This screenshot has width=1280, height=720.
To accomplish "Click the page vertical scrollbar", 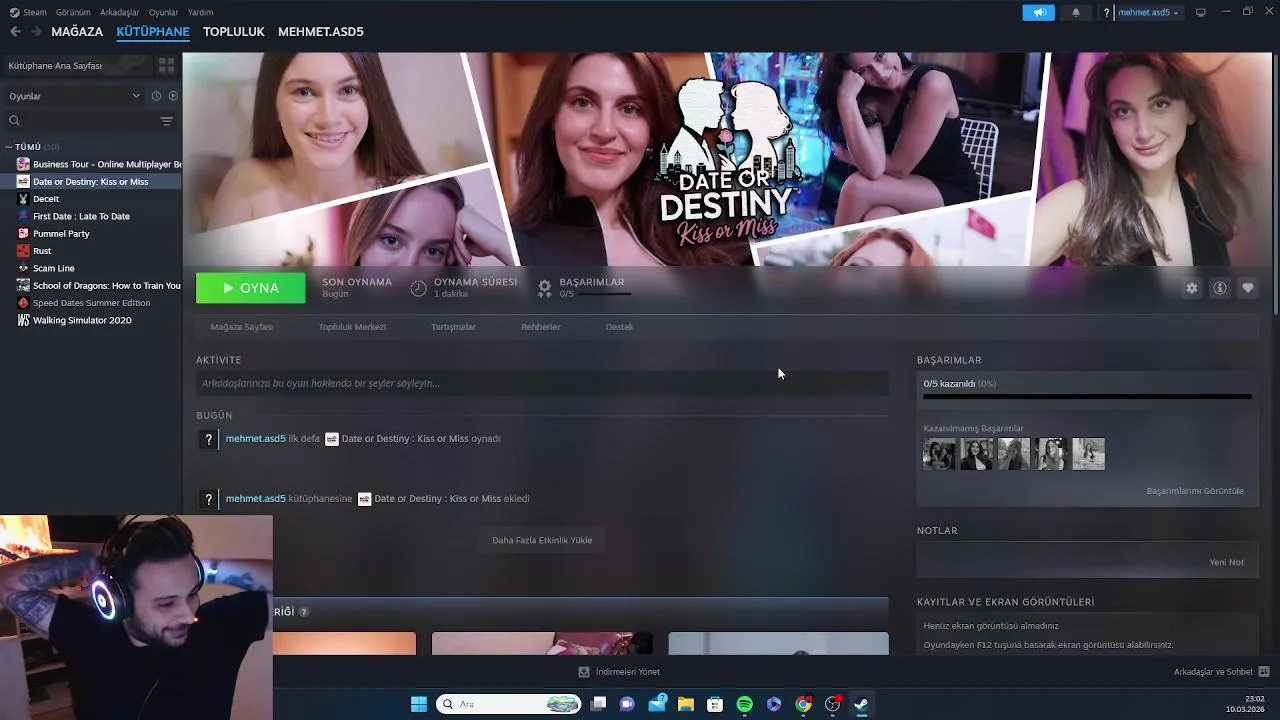I will click(x=1275, y=185).
